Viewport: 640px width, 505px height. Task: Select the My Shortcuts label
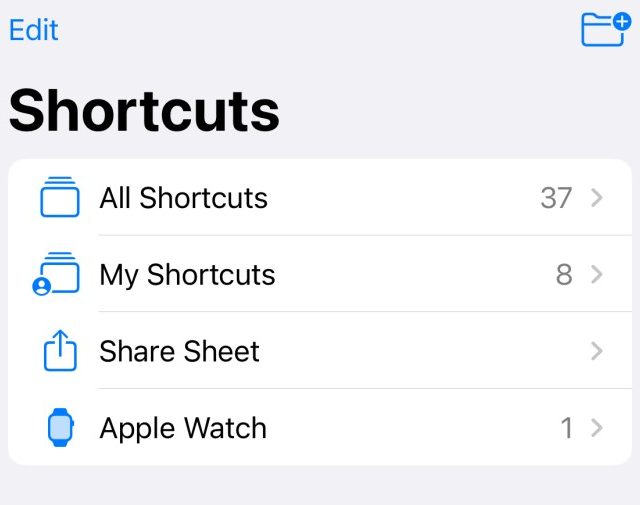click(x=187, y=275)
